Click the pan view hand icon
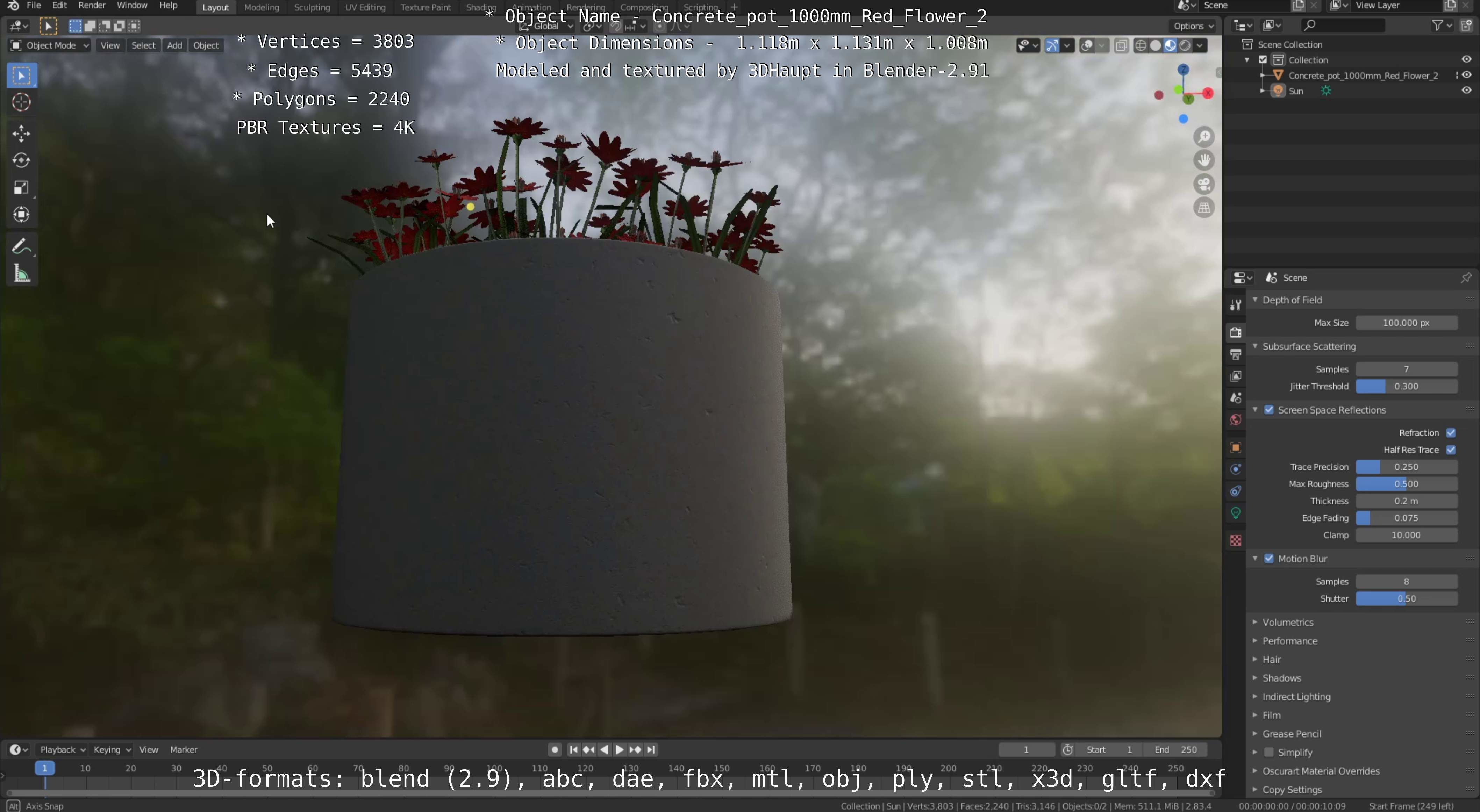1480x812 pixels. 1204,160
